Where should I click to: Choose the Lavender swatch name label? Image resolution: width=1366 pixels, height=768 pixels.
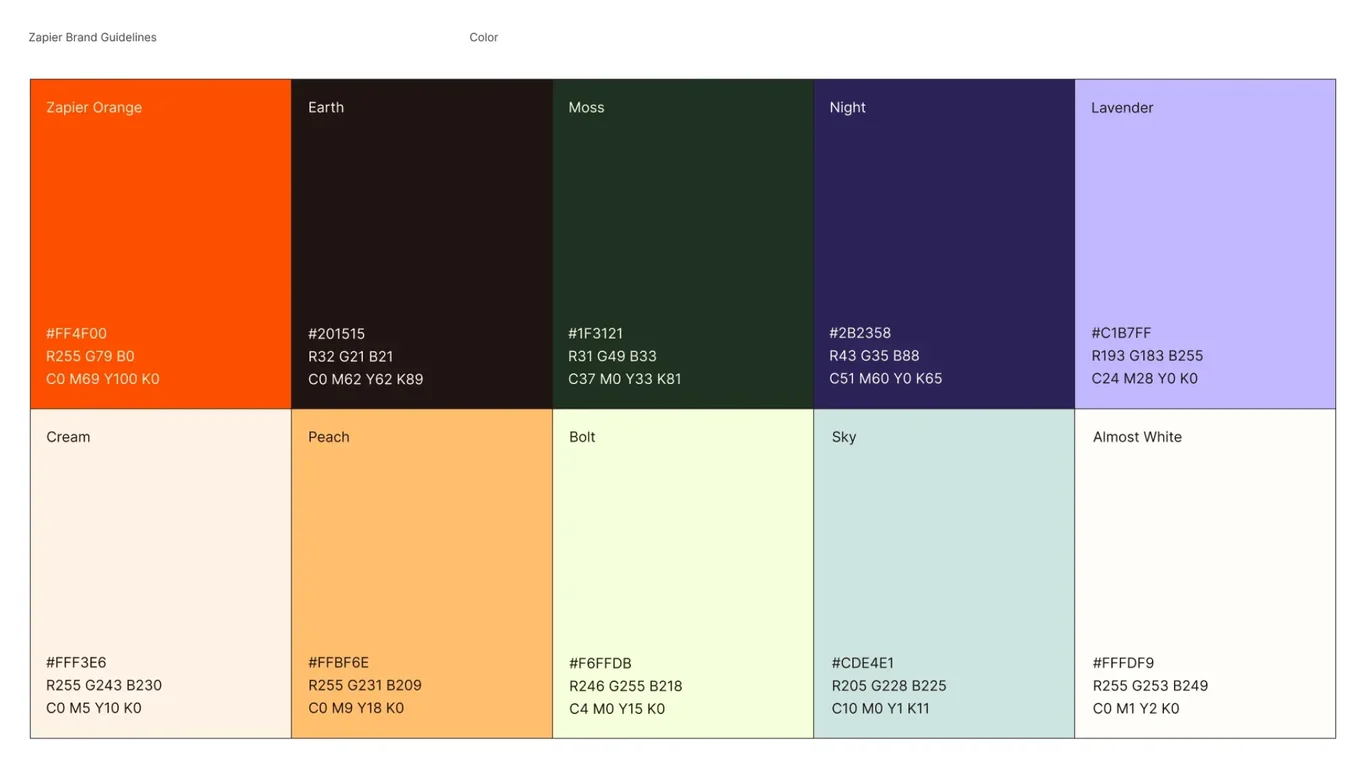pyautogui.click(x=1122, y=107)
